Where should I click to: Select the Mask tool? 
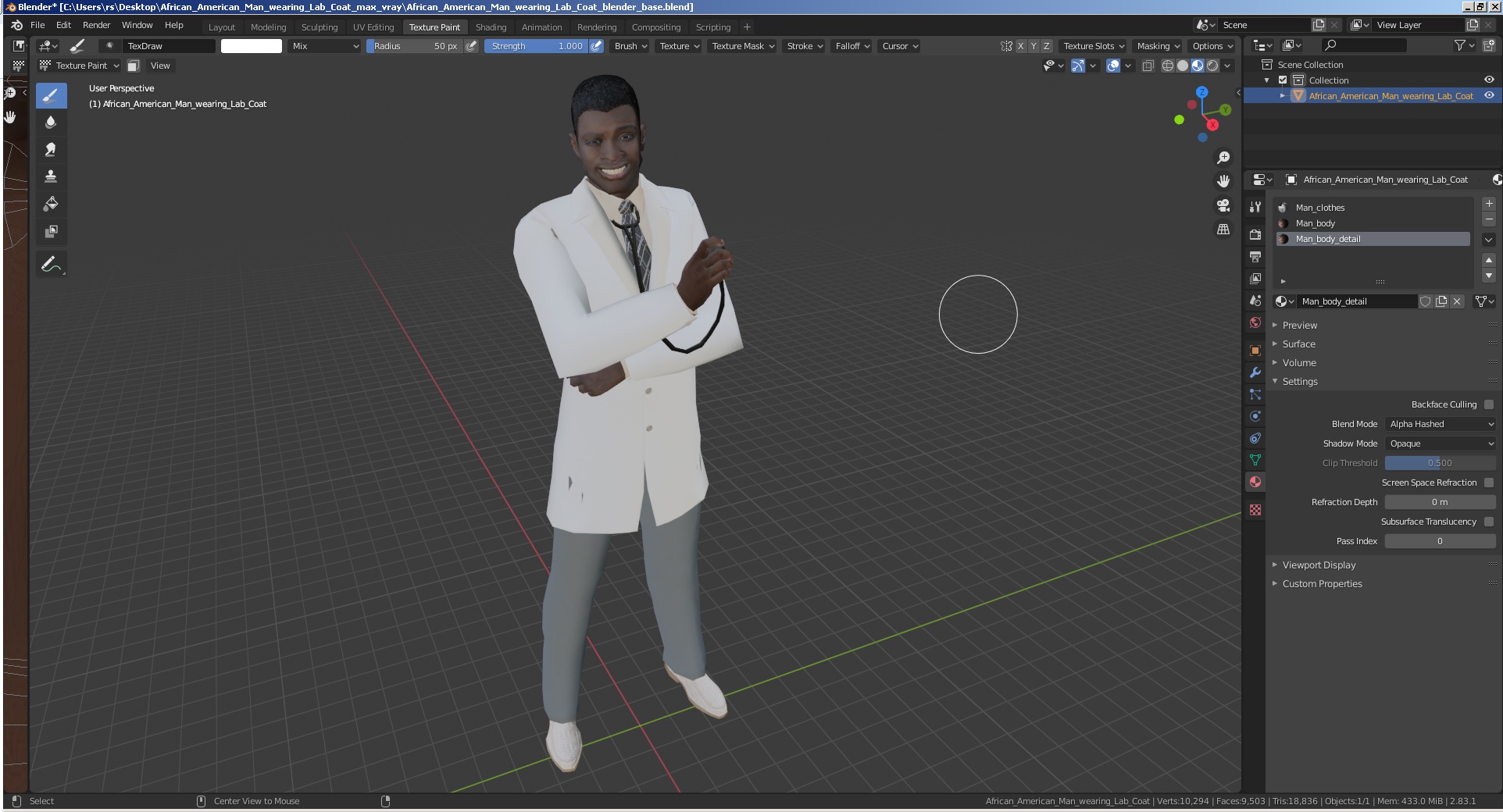(51, 231)
